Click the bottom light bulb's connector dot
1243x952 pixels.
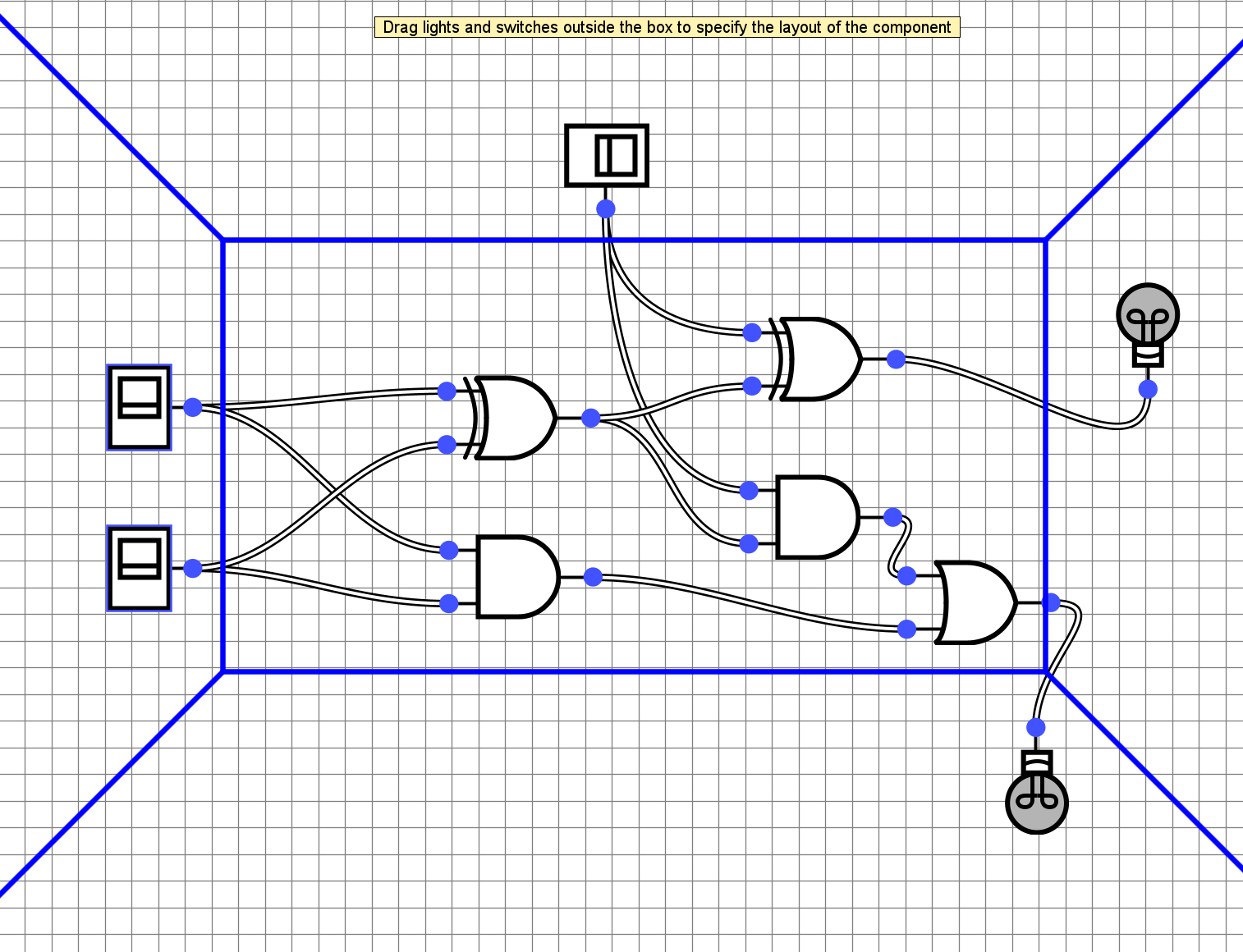(x=1036, y=727)
